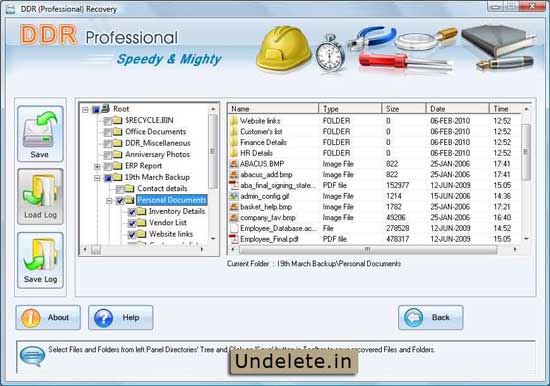The height and width of the screenshot is (386, 550).
Task: Sort file list by Size column
Action: tap(403, 109)
